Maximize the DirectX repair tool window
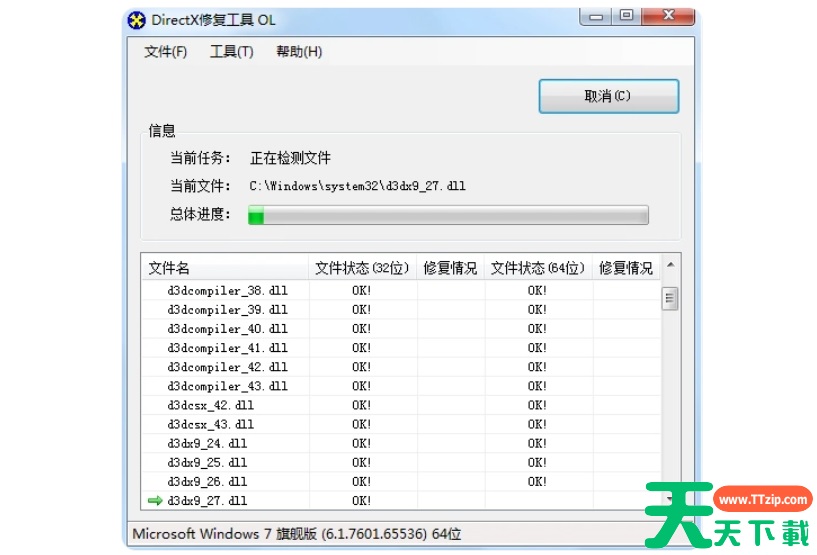Viewport: 817px width, 555px height. click(627, 16)
